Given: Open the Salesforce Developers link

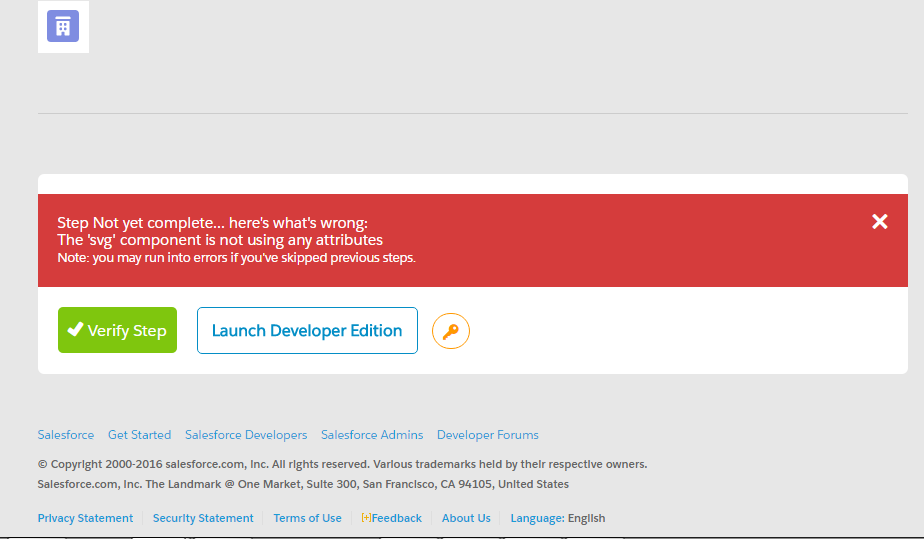Looking at the screenshot, I should point(246,435).
